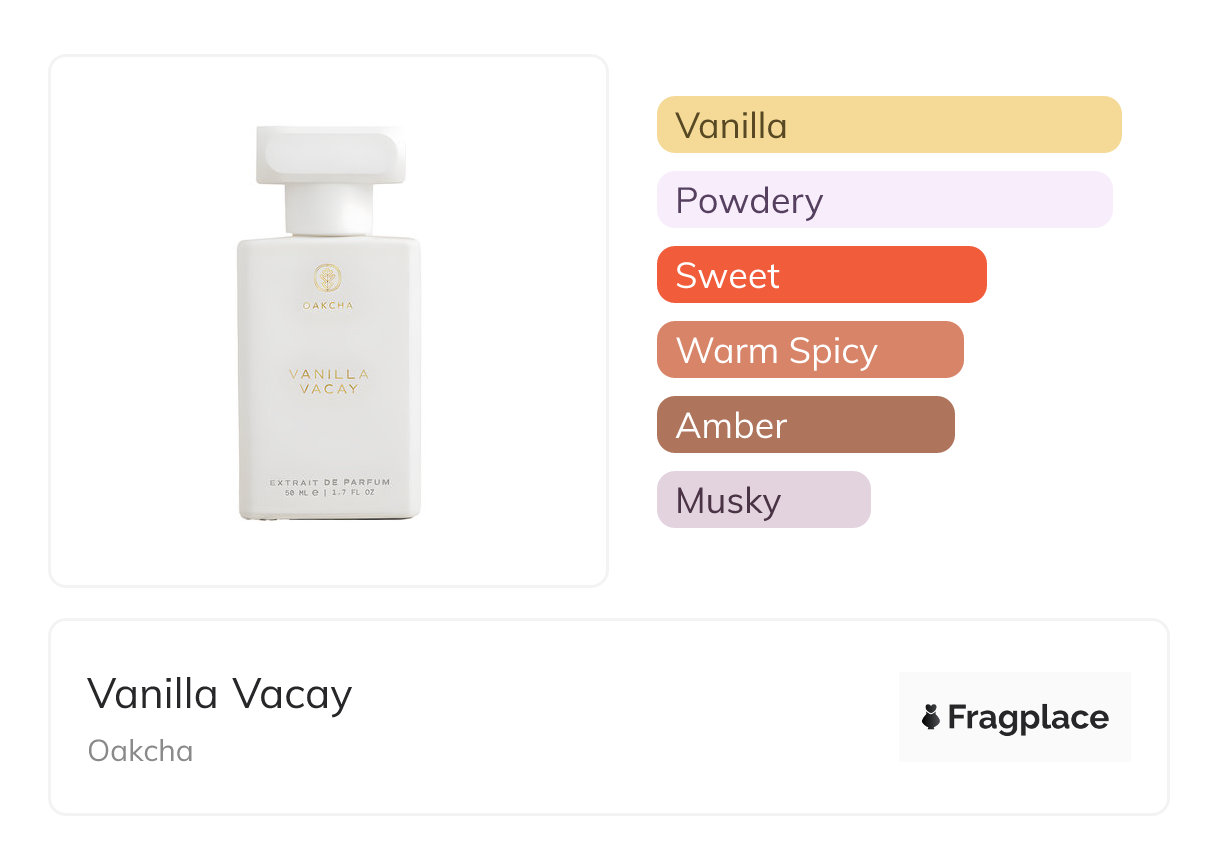Click the gold VANILLA VACAY label on the bottle
Image resolution: width=1218 pixels, height=864 pixels.
[x=329, y=381]
